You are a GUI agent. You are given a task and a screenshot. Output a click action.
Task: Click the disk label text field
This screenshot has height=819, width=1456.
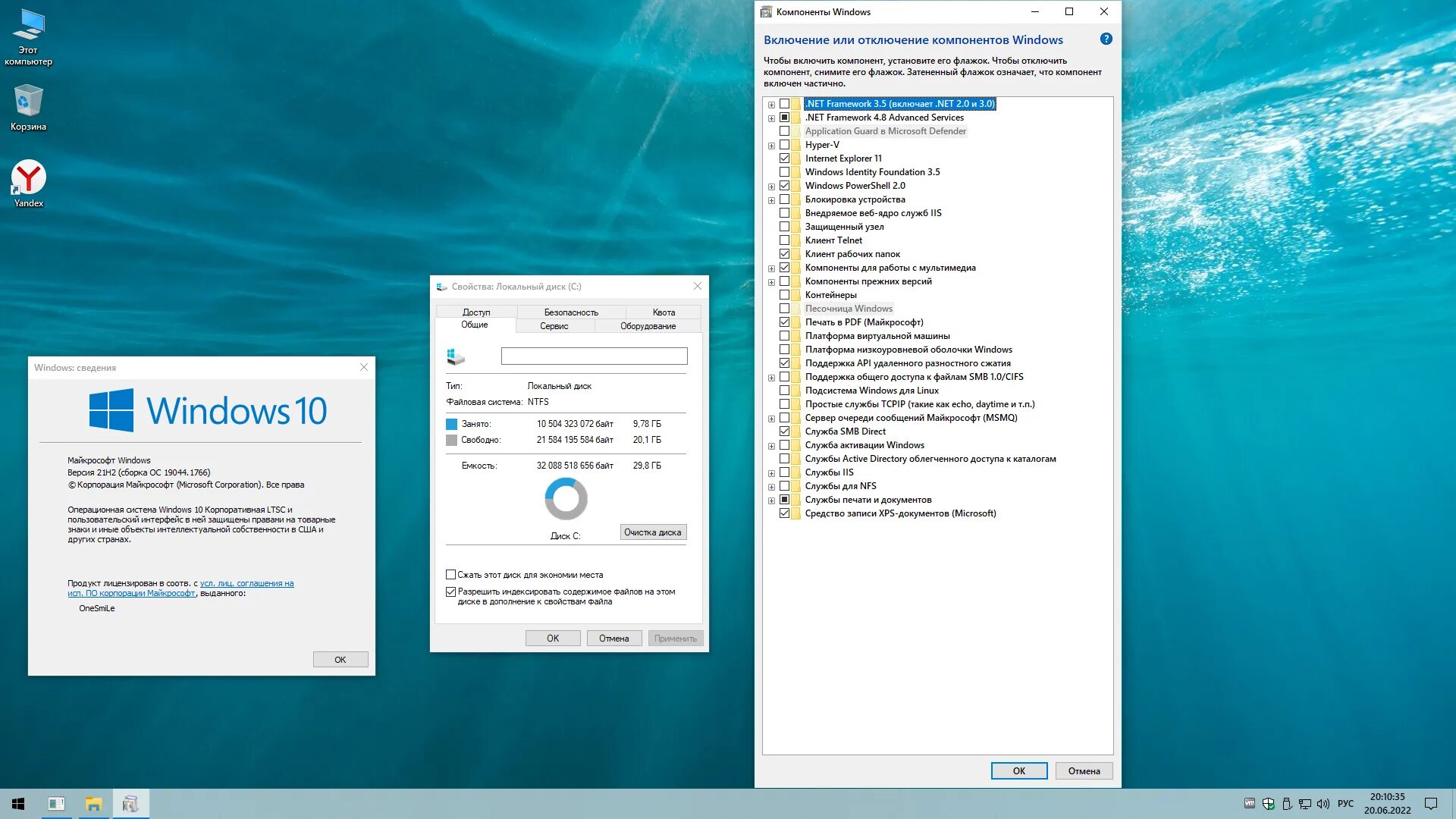coord(594,356)
